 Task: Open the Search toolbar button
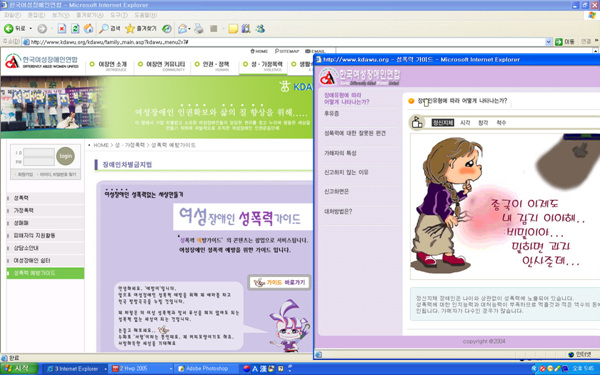[110, 29]
